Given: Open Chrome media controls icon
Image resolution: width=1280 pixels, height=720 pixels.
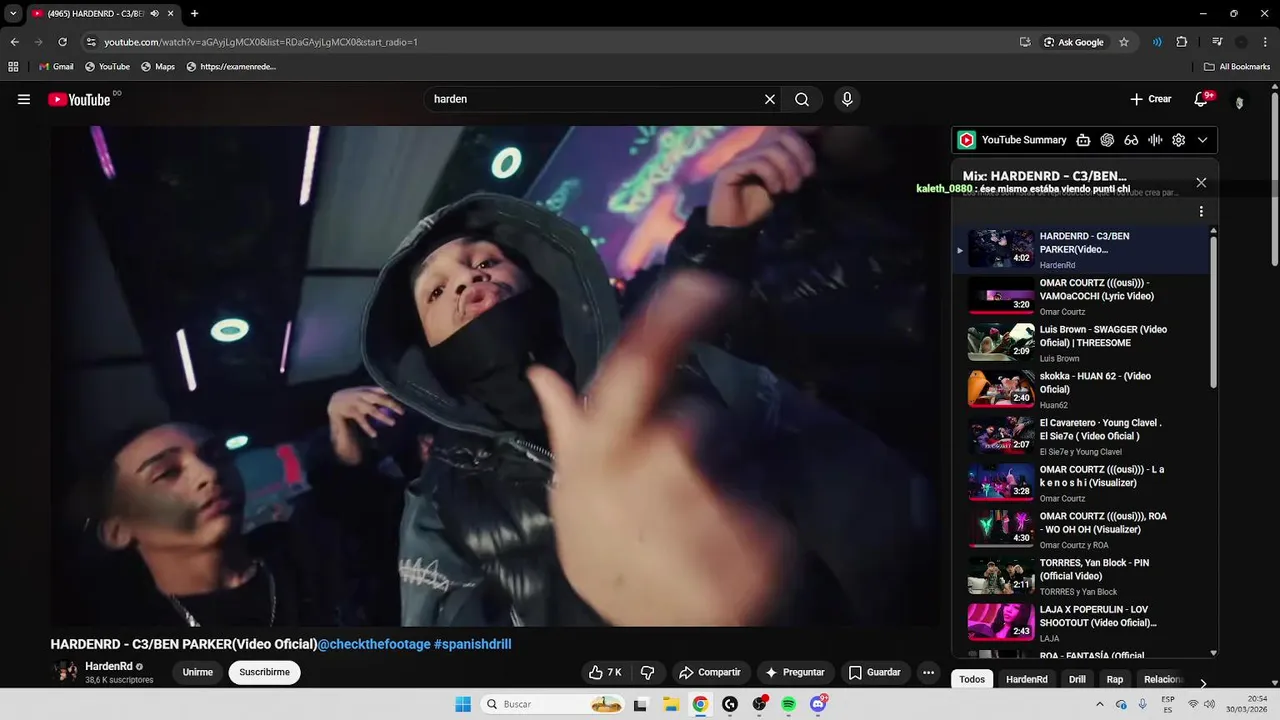Looking at the screenshot, I should click(1217, 42).
